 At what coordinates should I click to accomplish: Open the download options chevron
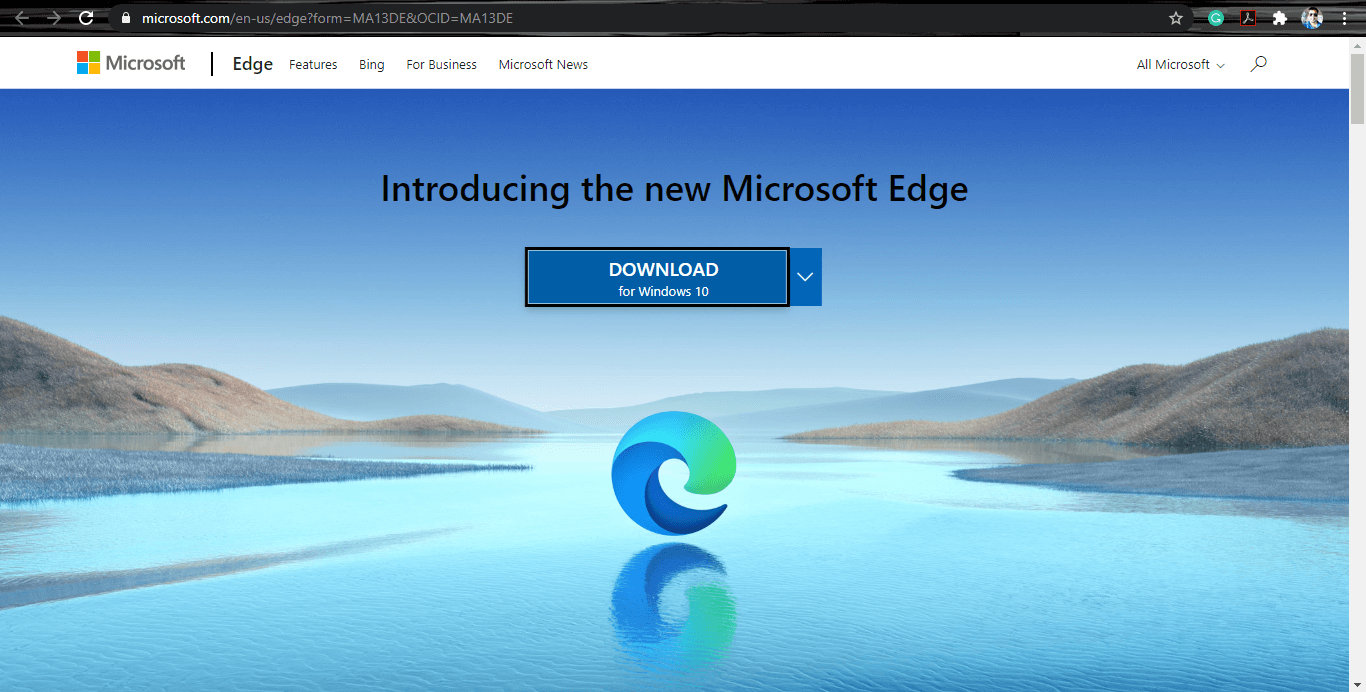804,277
